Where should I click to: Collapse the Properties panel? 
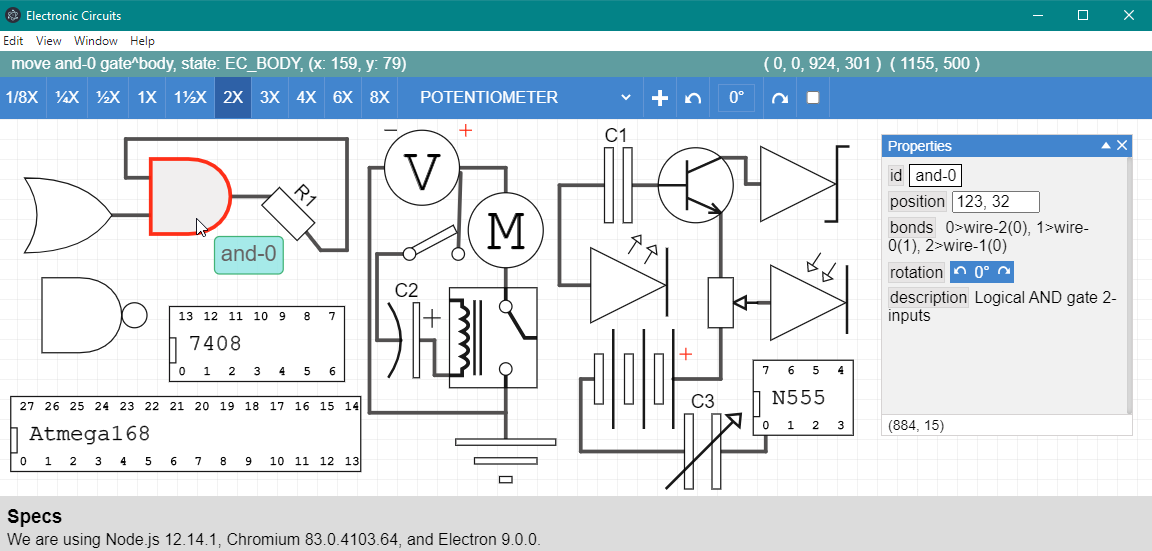[x=1106, y=145]
